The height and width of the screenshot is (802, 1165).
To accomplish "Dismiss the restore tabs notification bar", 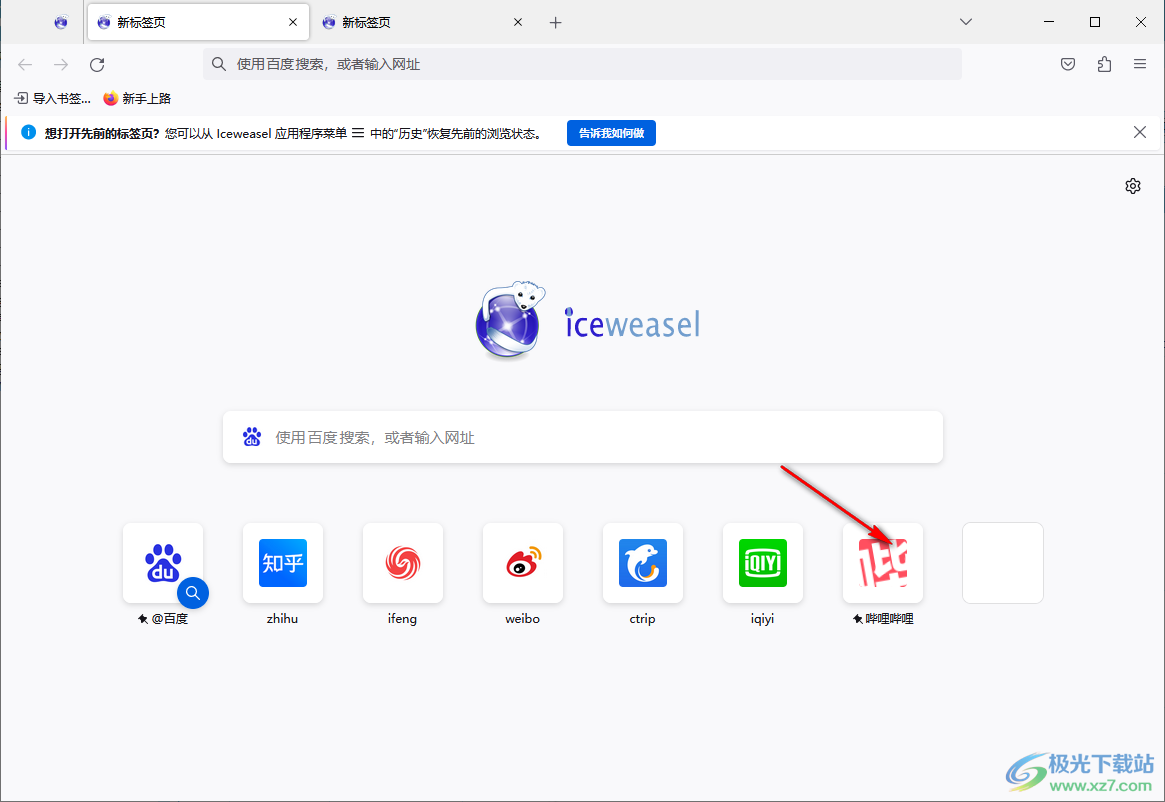I will coord(1140,132).
